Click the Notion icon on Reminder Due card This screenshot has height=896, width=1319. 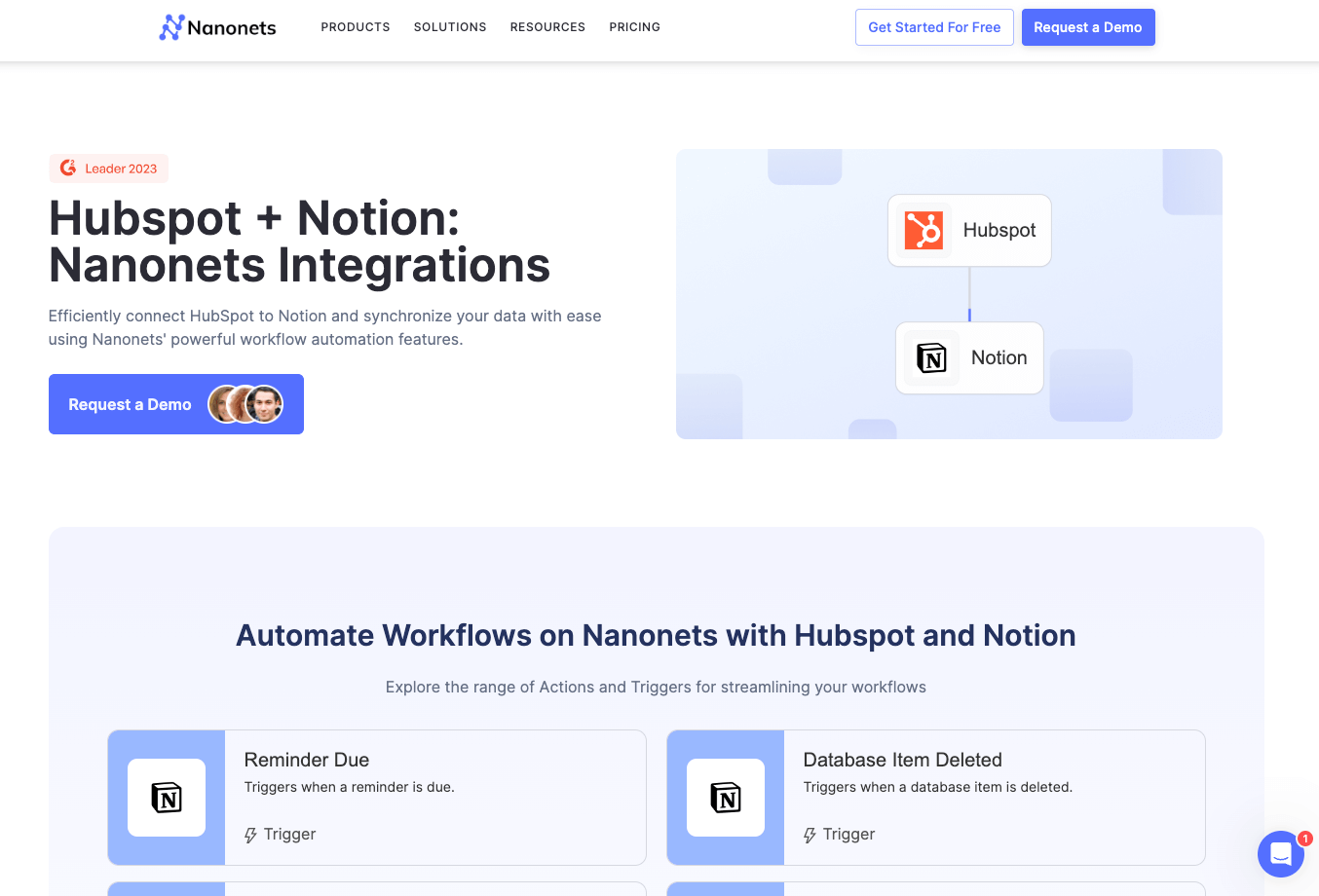[167, 798]
